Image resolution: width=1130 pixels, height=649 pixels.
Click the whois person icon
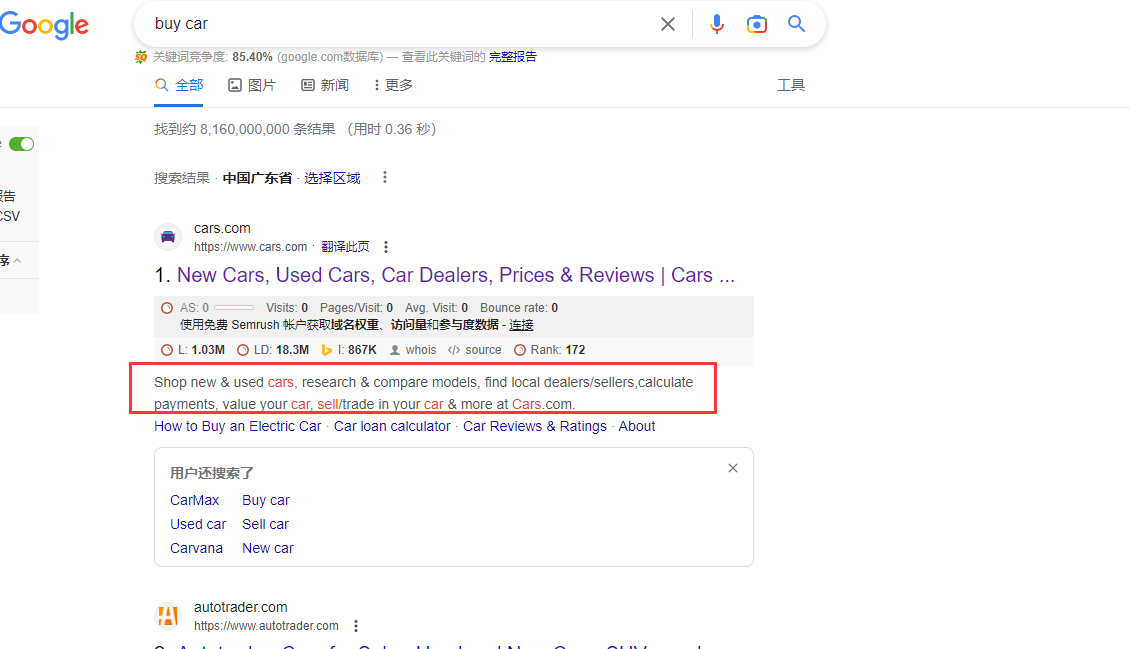(395, 350)
